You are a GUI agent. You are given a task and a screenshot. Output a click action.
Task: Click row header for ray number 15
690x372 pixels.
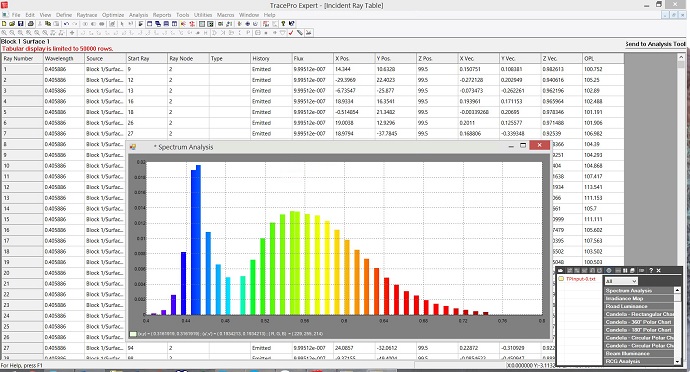(22, 219)
